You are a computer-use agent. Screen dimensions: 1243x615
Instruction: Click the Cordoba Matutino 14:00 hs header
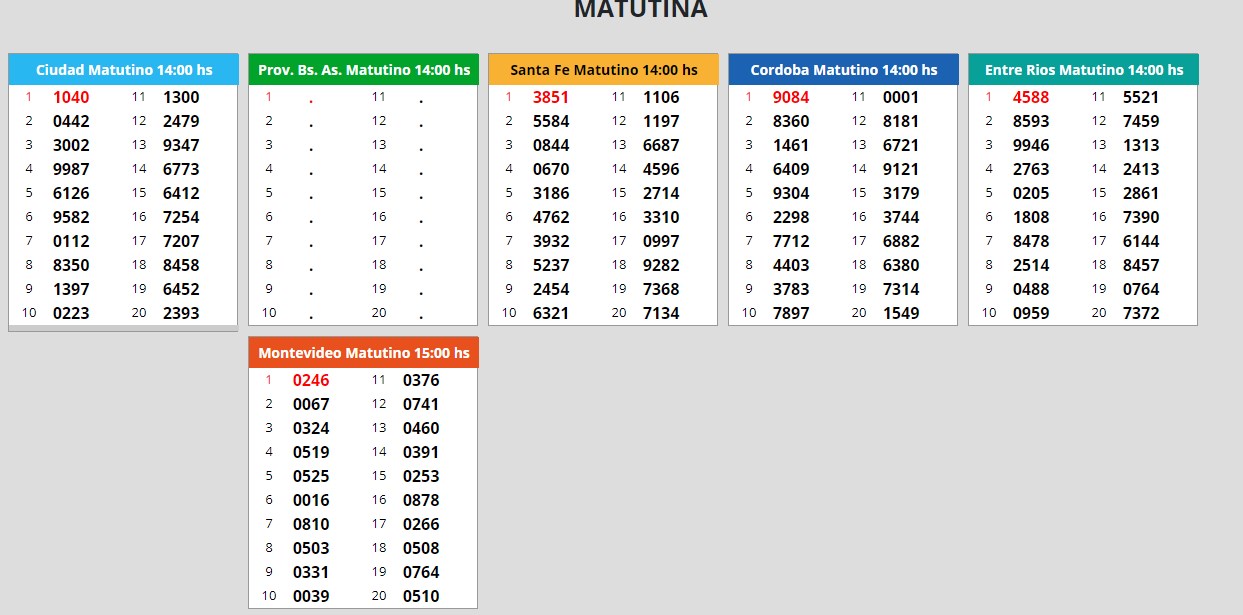tap(843, 70)
